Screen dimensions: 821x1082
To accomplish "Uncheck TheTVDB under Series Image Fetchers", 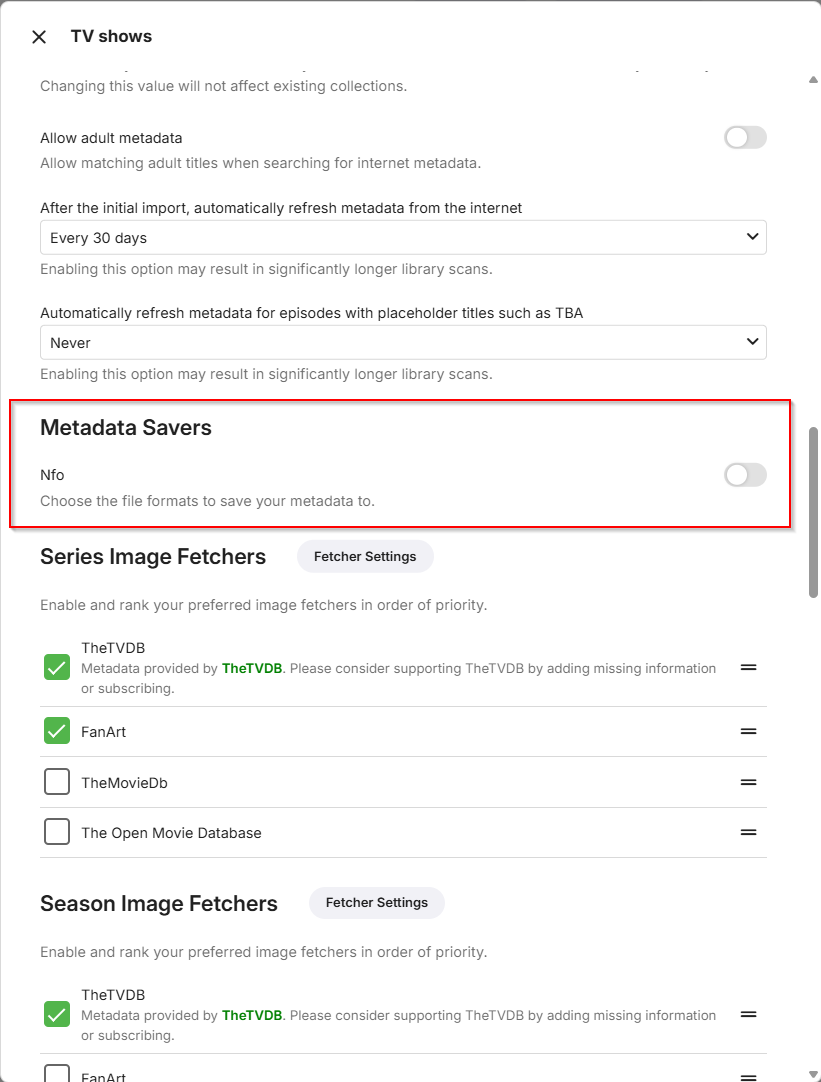I will pos(57,667).
